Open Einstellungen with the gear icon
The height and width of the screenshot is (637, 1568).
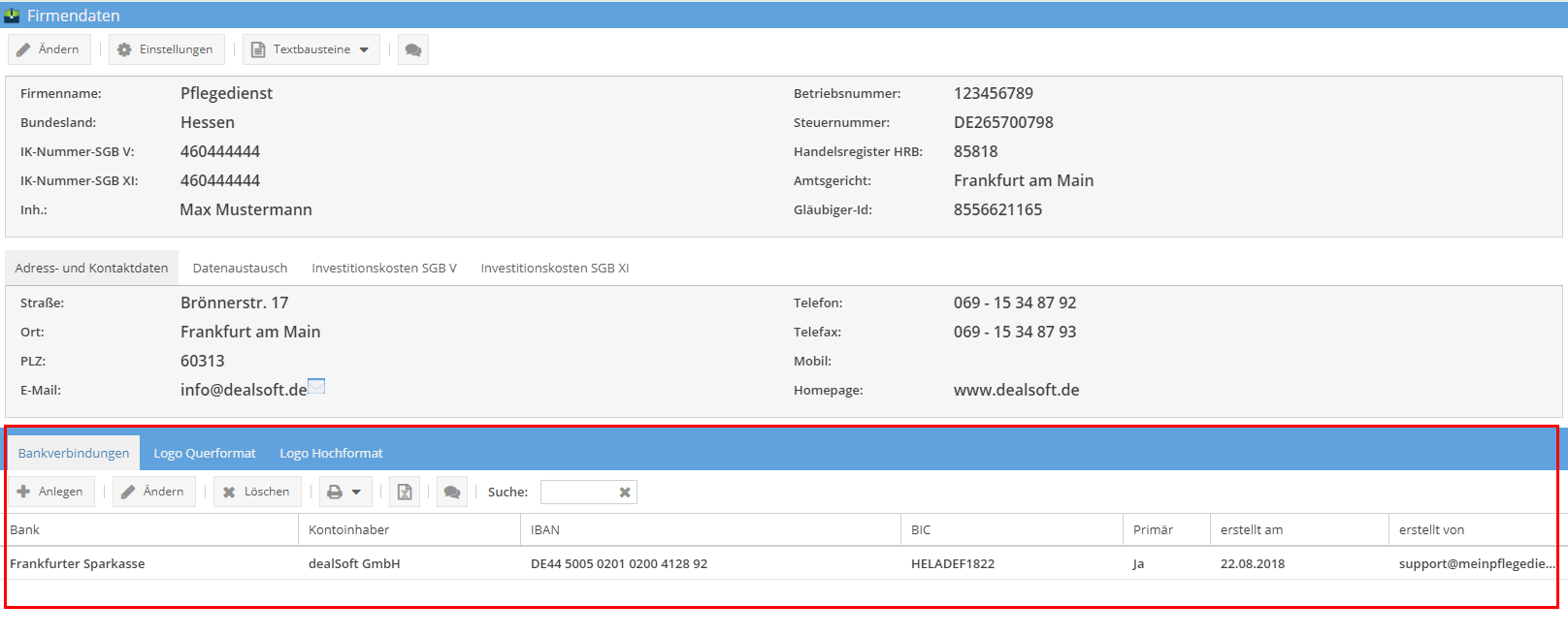166,49
